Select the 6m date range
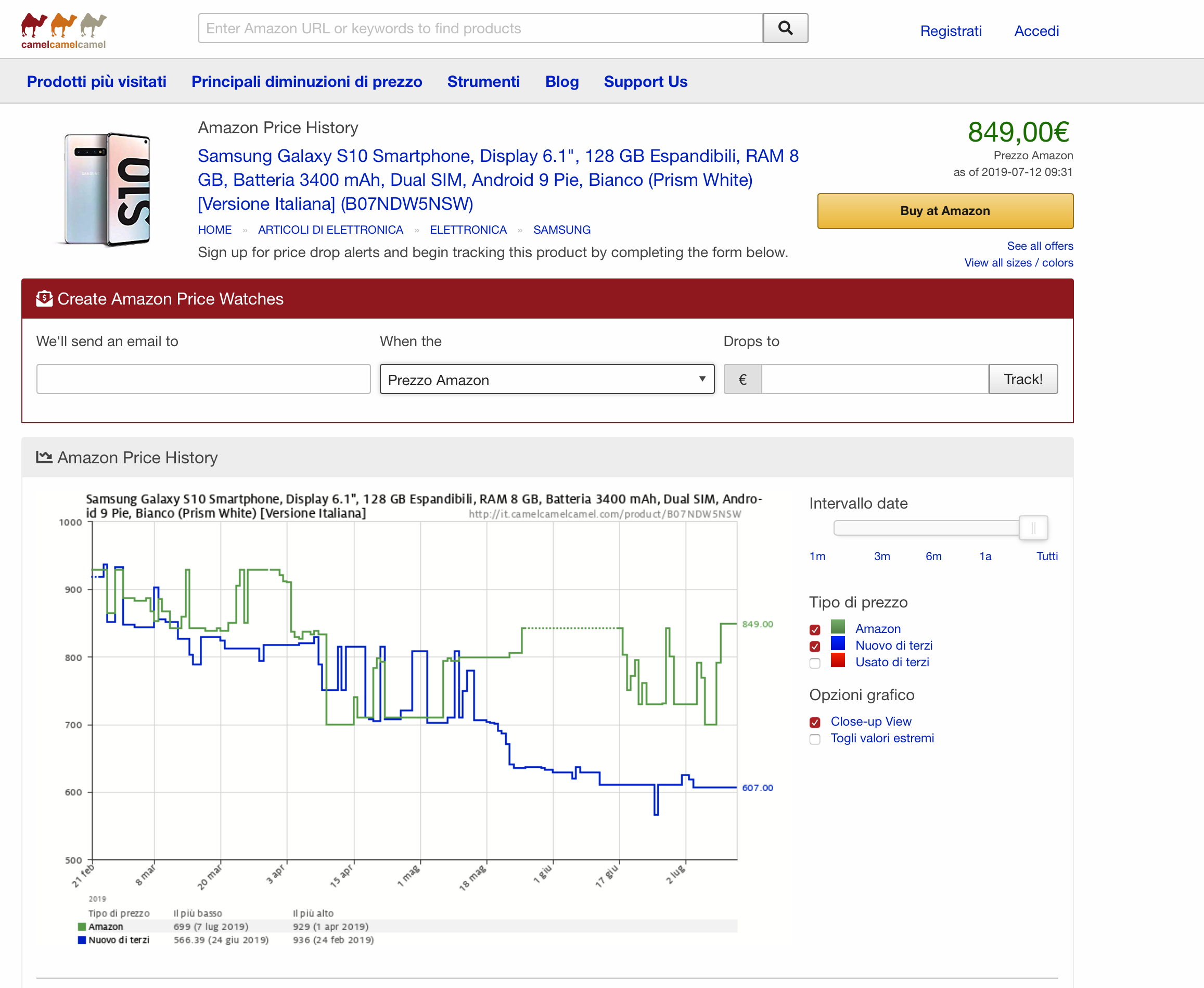 tap(933, 556)
